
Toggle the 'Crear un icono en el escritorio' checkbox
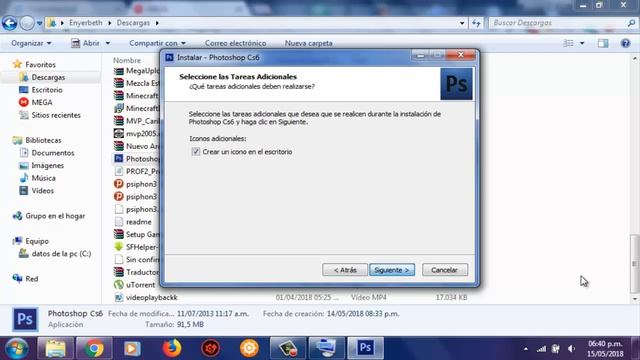196,152
